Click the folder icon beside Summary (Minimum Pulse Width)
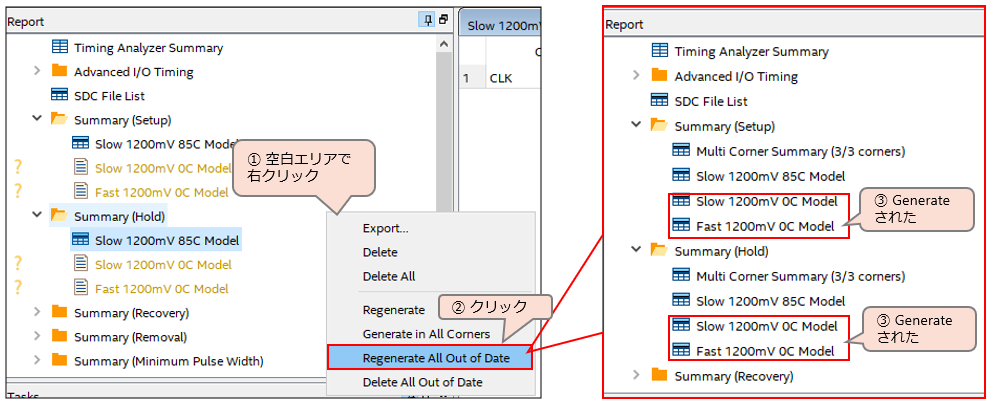Image resolution: width=992 pixels, height=403 pixels. [x=59, y=361]
